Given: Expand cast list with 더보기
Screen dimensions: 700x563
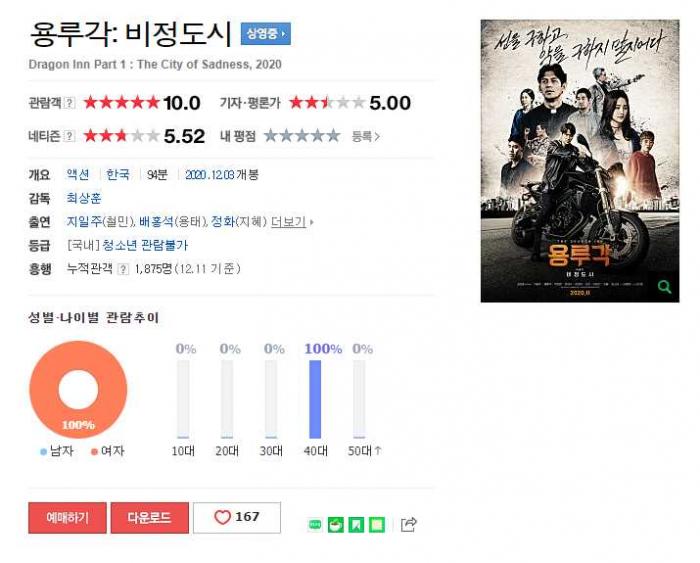Looking at the screenshot, I should (288, 222).
